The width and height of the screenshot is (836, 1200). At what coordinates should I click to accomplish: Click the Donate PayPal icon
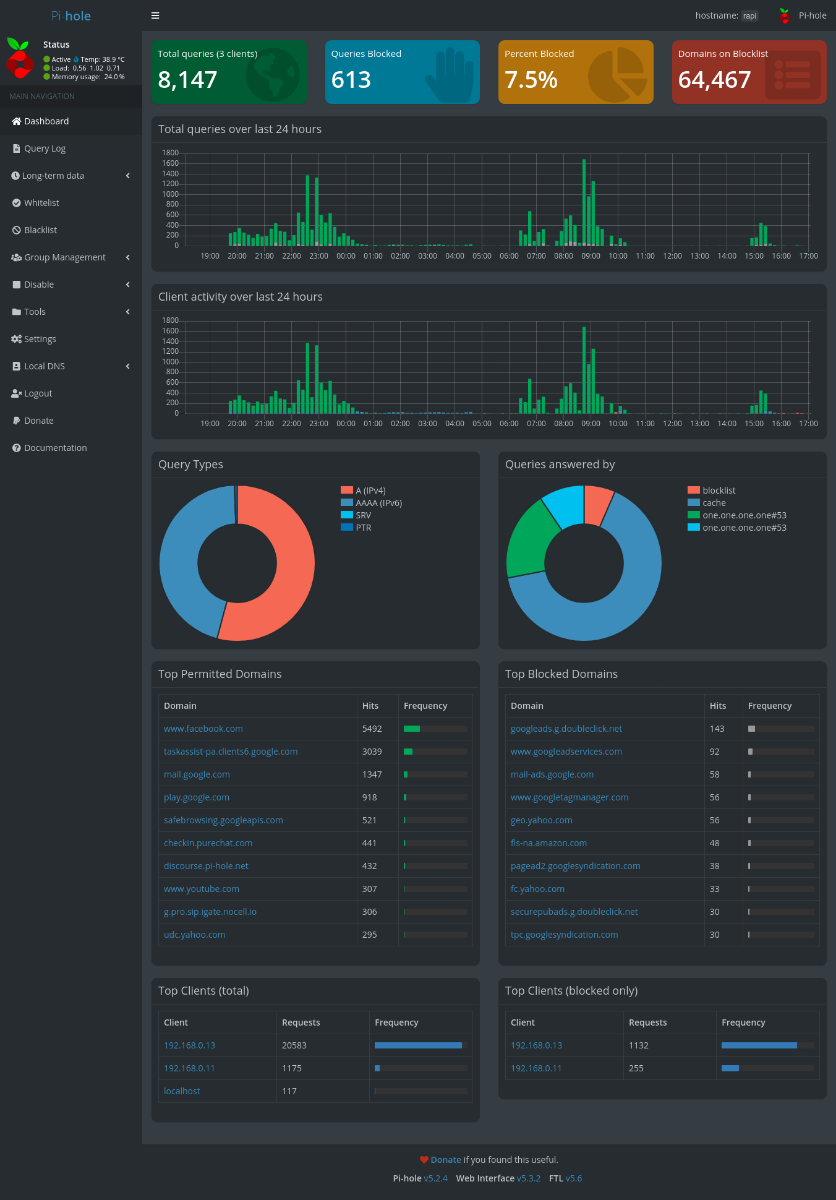16,421
